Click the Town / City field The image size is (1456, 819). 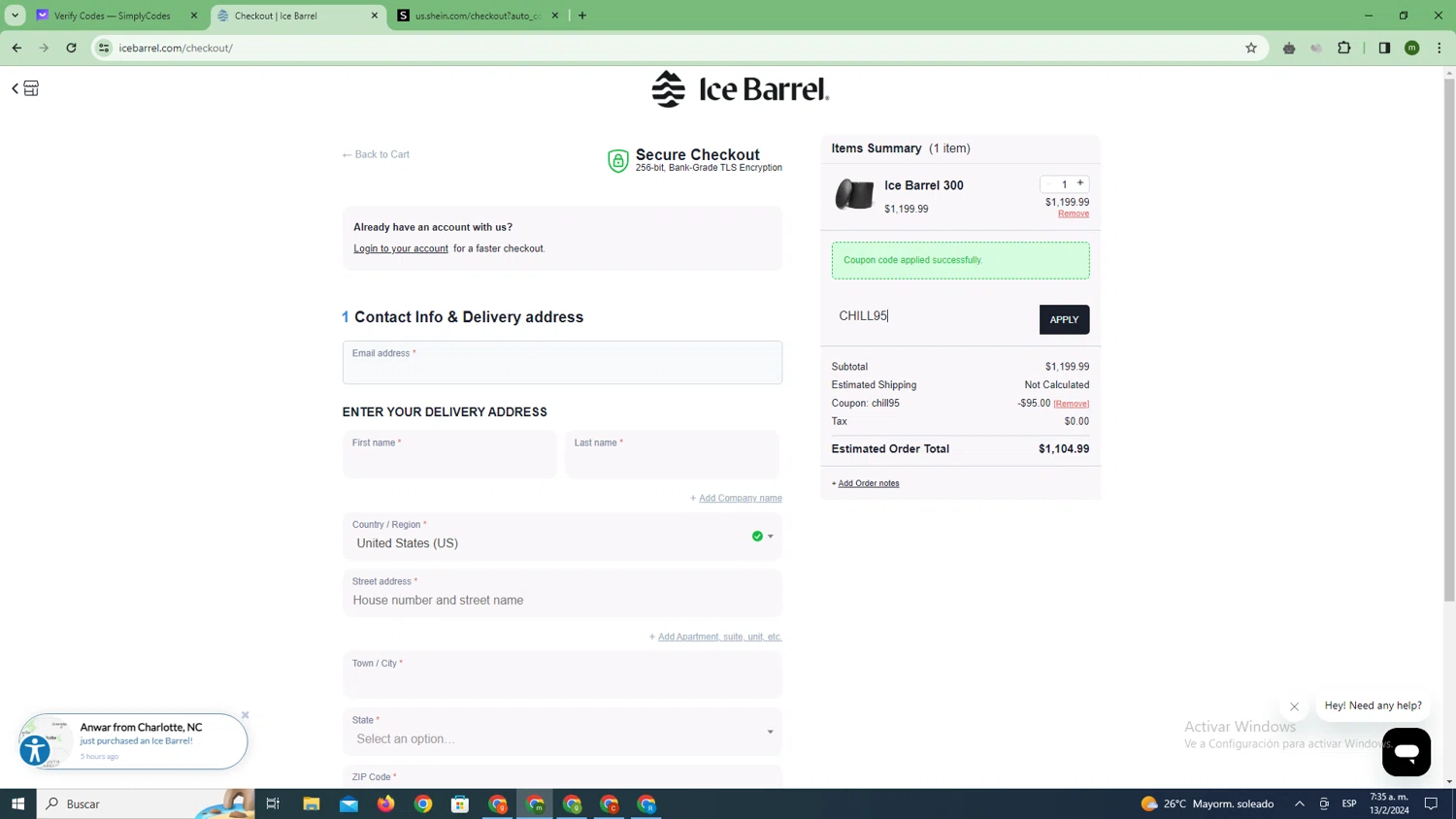click(x=562, y=674)
